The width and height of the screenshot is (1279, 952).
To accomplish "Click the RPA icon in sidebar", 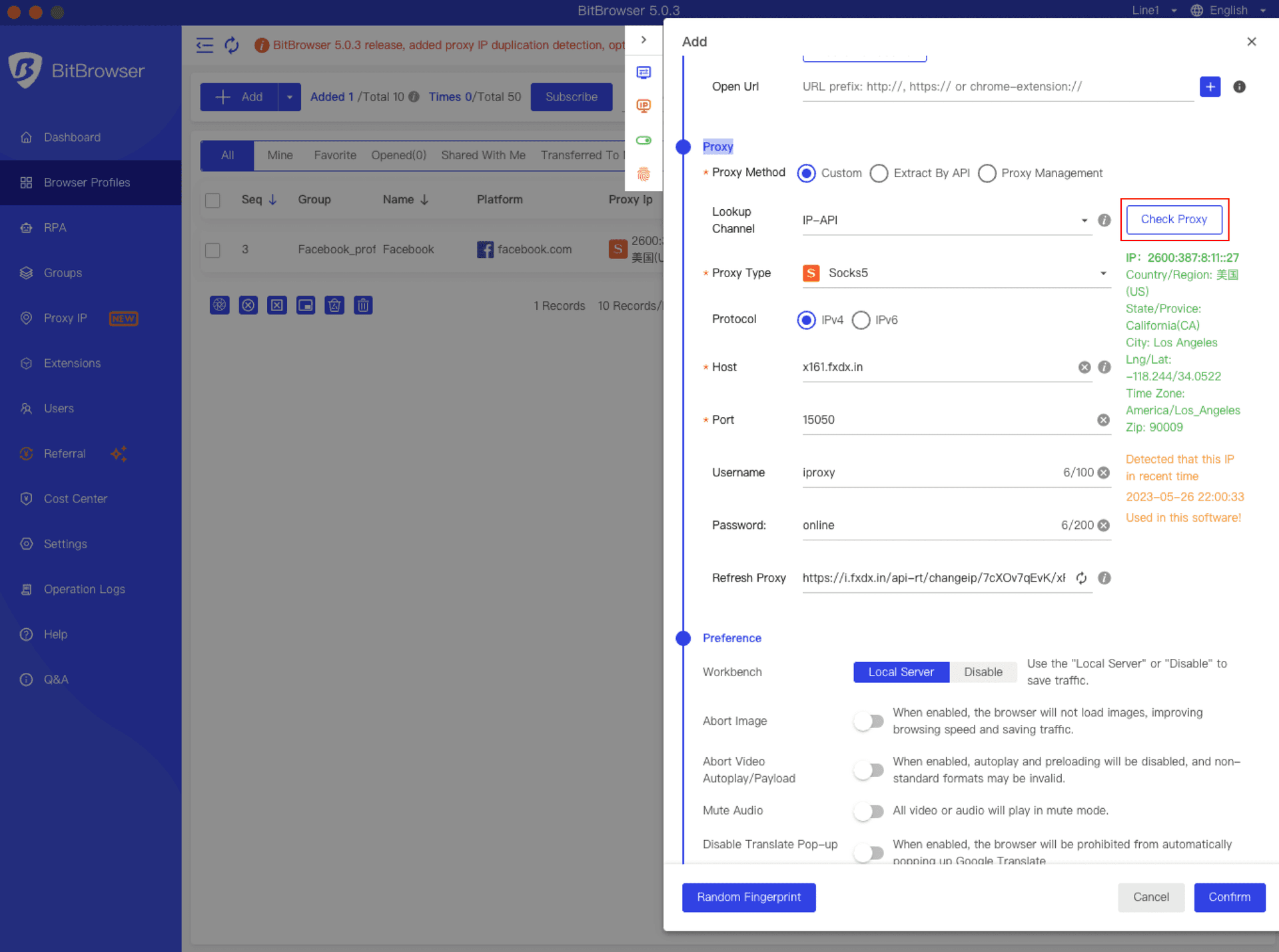I will 27,228.
